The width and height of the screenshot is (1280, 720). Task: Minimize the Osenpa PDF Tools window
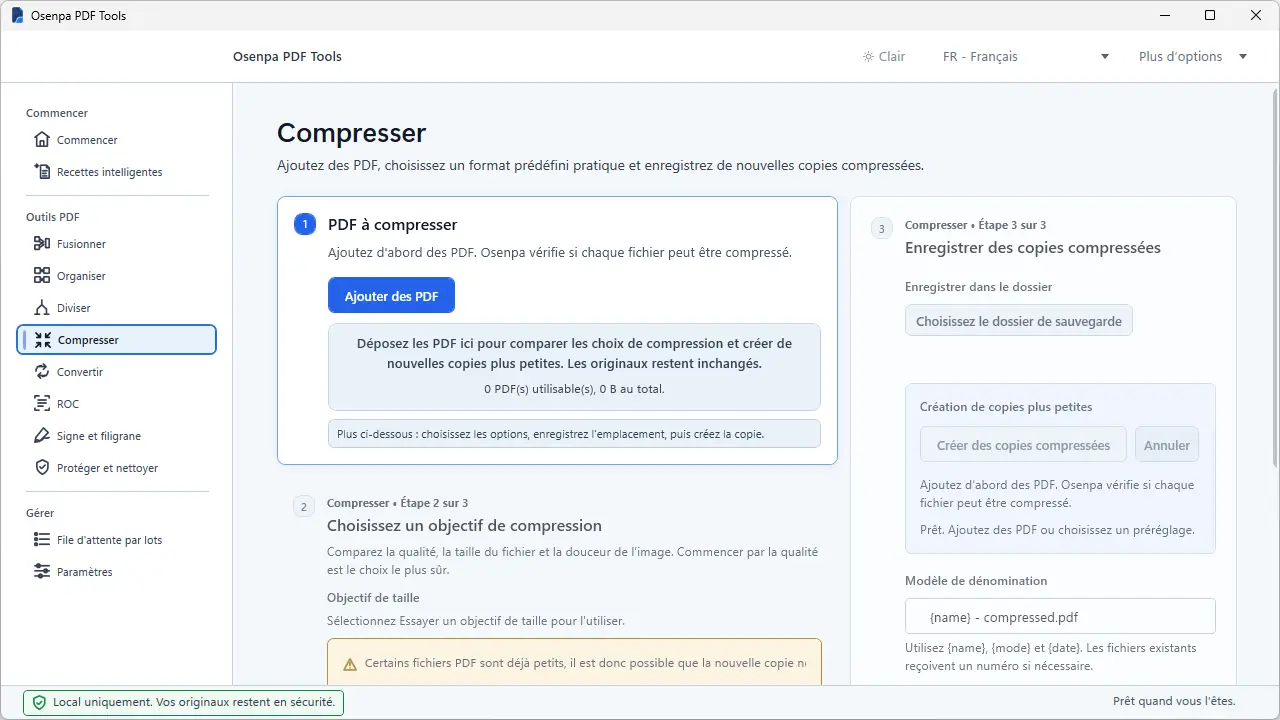click(1165, 16)
